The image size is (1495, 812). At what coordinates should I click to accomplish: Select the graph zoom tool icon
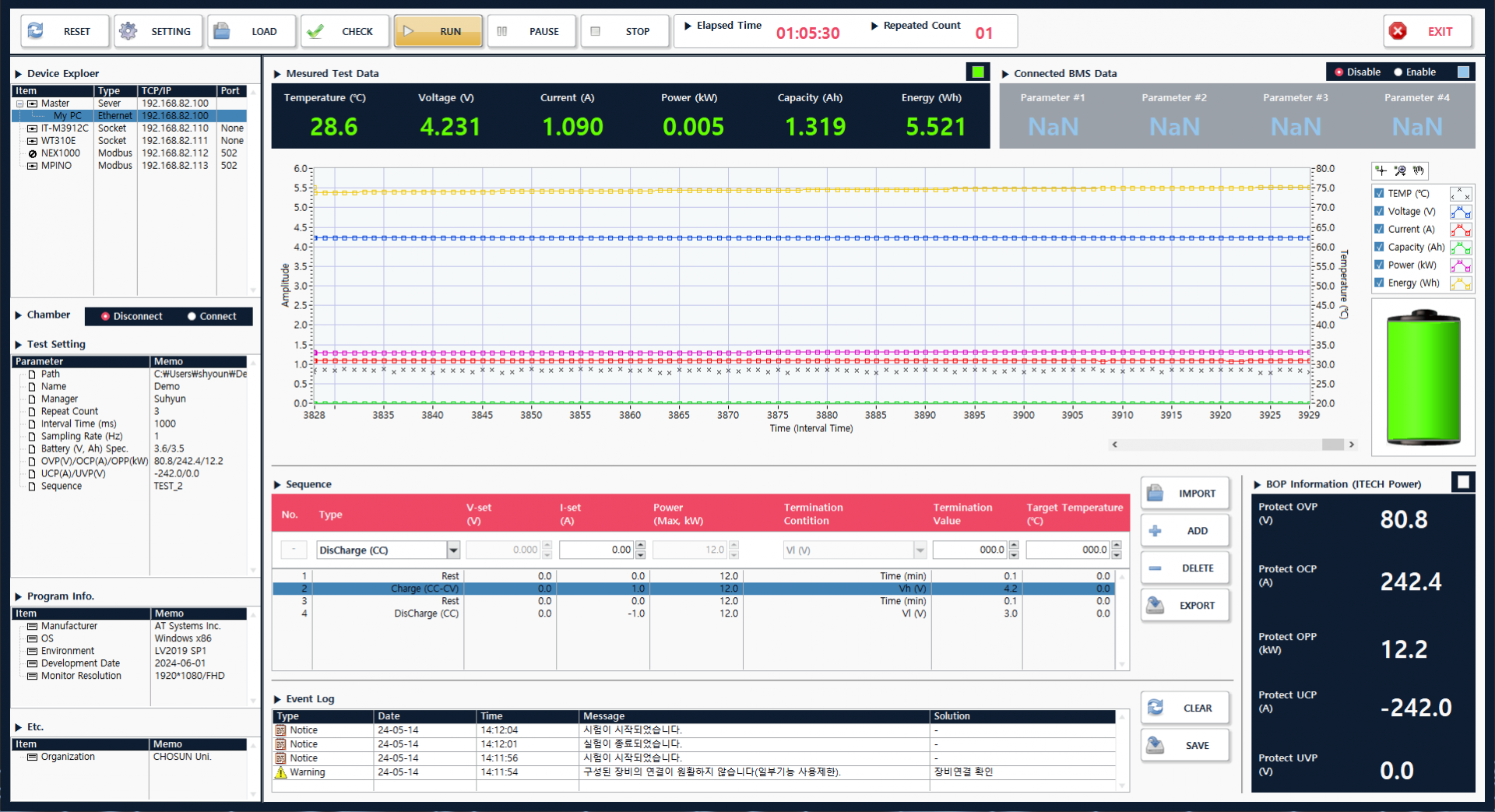tap(1400, 170)
